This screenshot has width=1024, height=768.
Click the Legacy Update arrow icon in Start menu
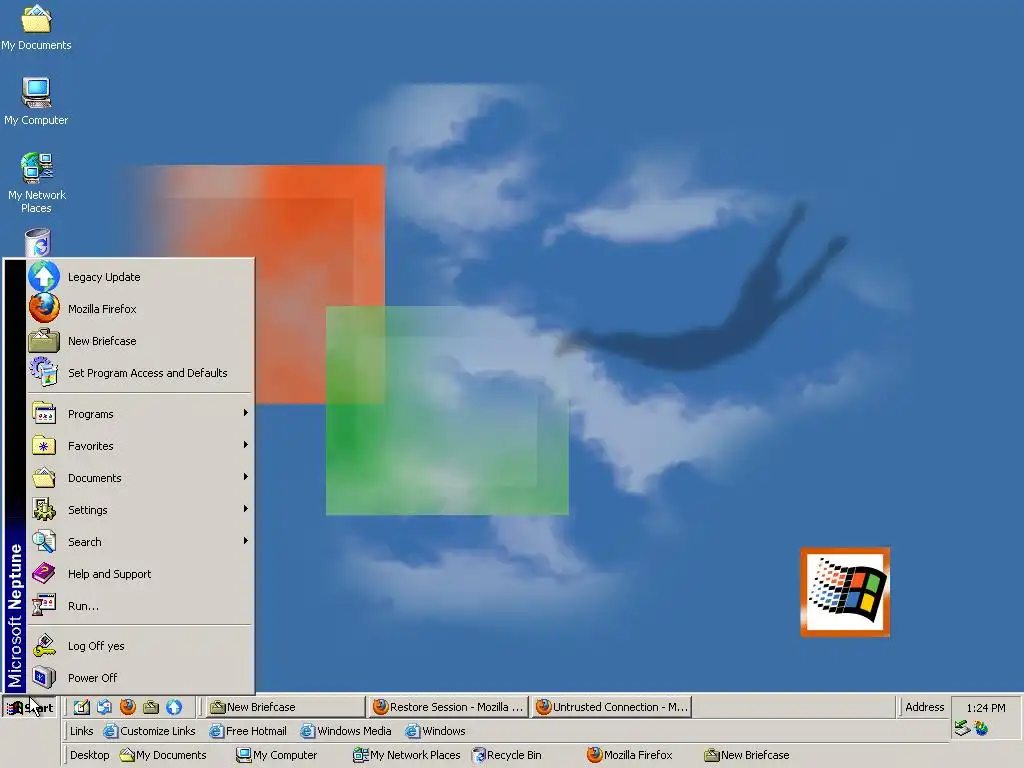[44, 276]
